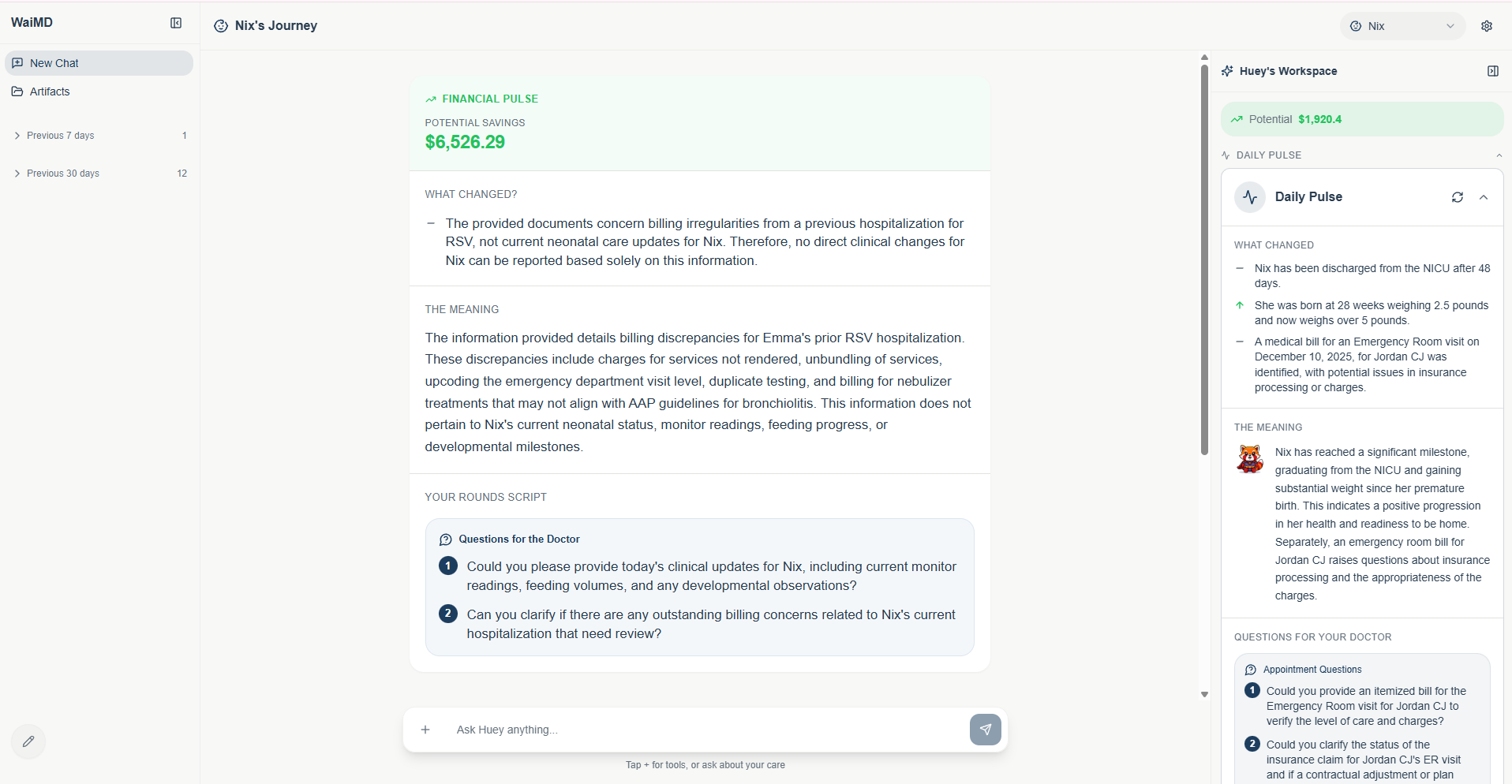Click the sparkle icon by Huey's Workspace

pos(1227,70)
